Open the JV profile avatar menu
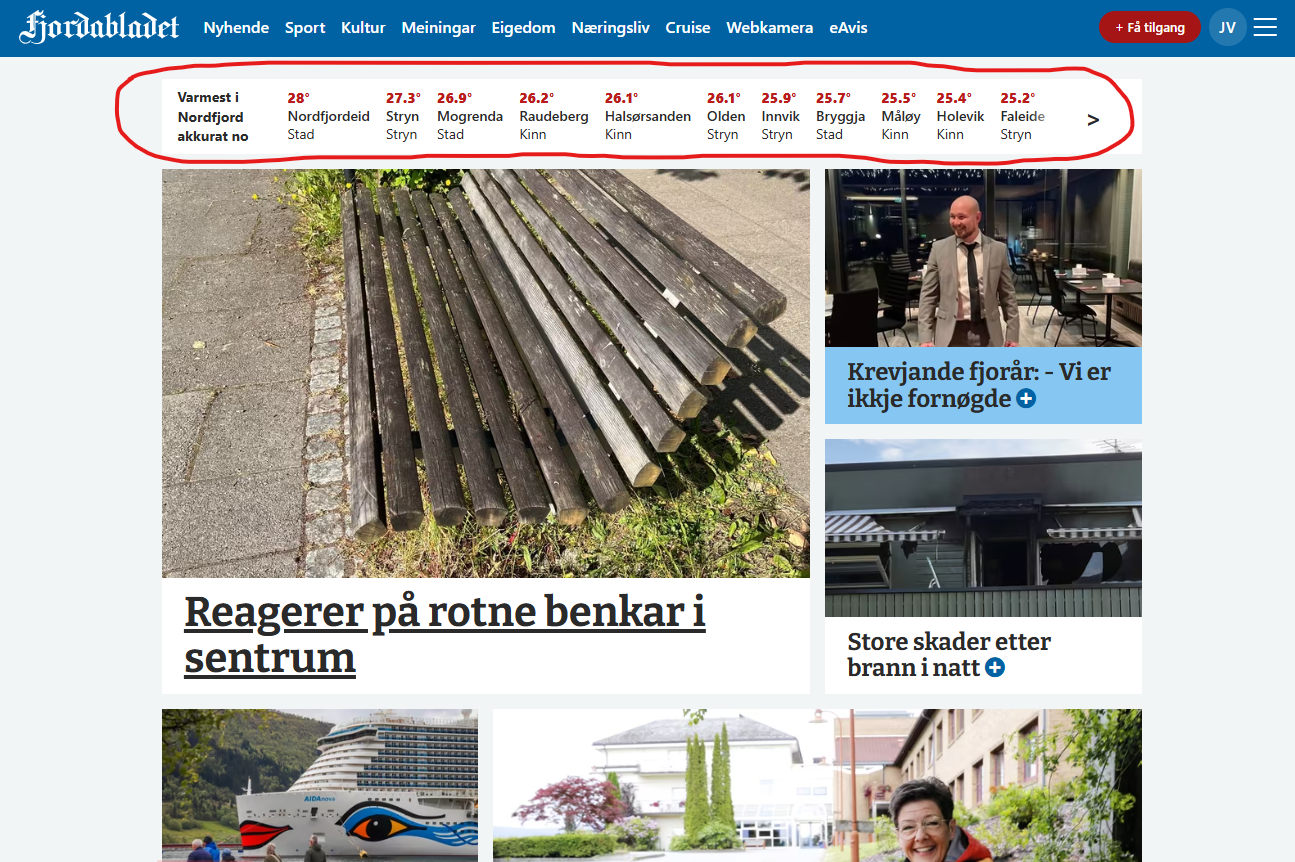Viewport: 1295px width, 862px height. [1227, 27]
